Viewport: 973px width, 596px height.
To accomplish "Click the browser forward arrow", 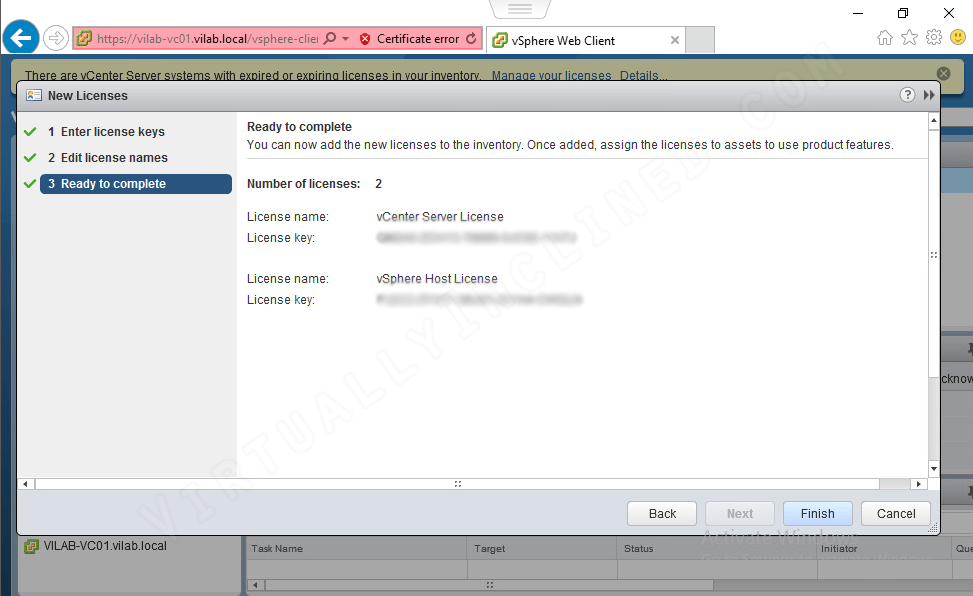I will 56,38.
